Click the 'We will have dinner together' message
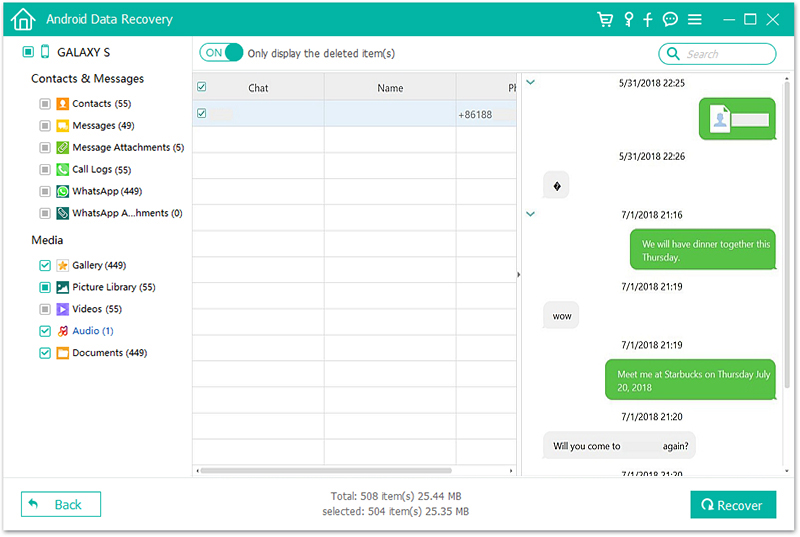The image size is (800, 537). (703, 249)
